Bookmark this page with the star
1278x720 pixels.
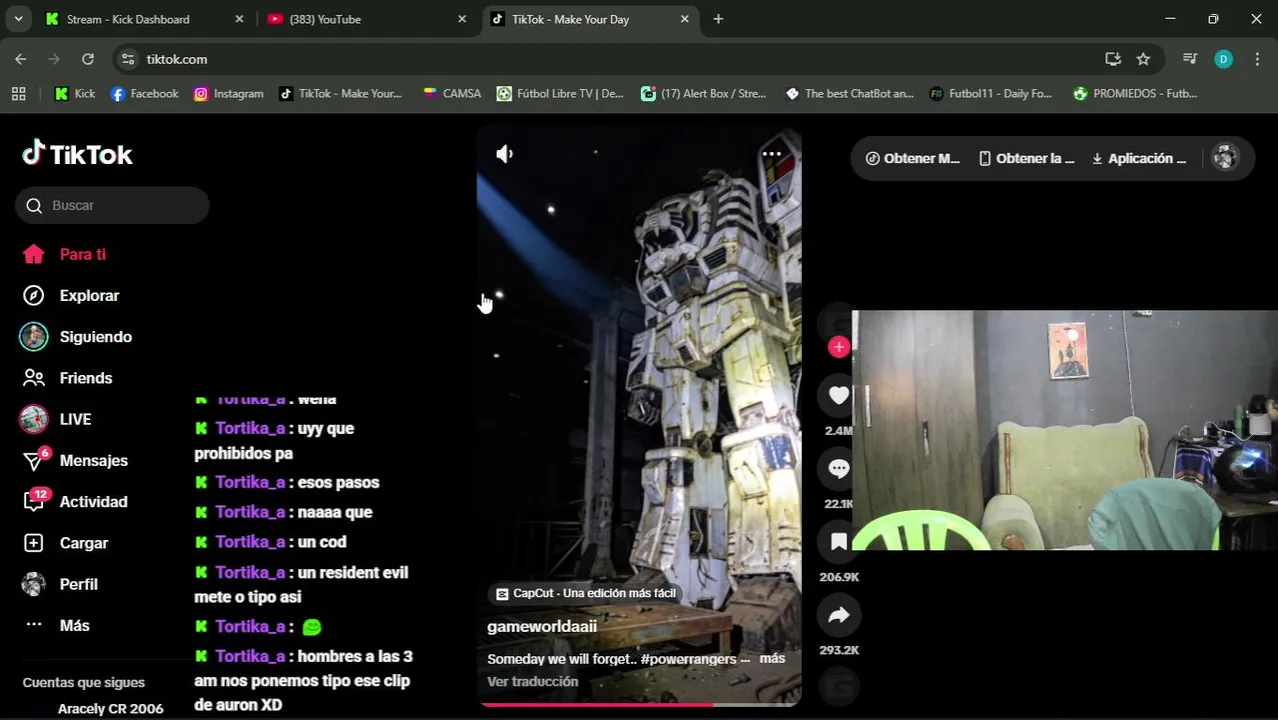coord(1143,59)
